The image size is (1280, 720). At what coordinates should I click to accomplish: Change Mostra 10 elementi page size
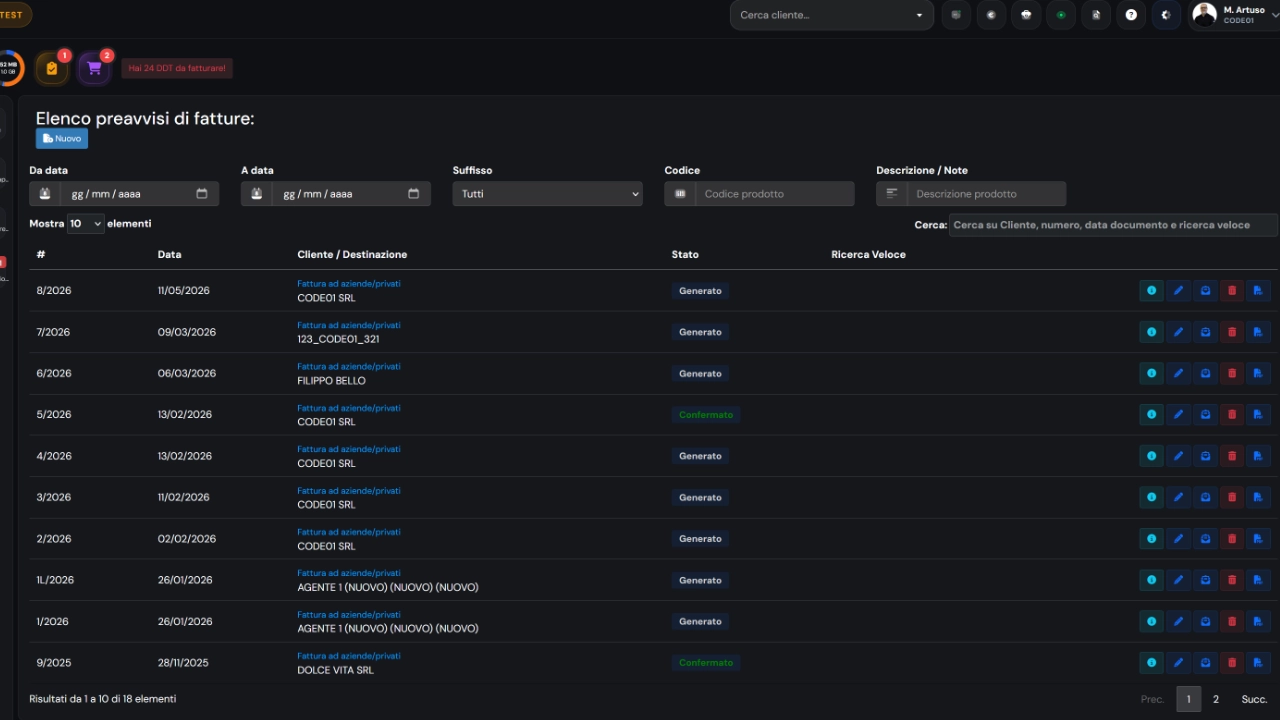tap(86, 224)
